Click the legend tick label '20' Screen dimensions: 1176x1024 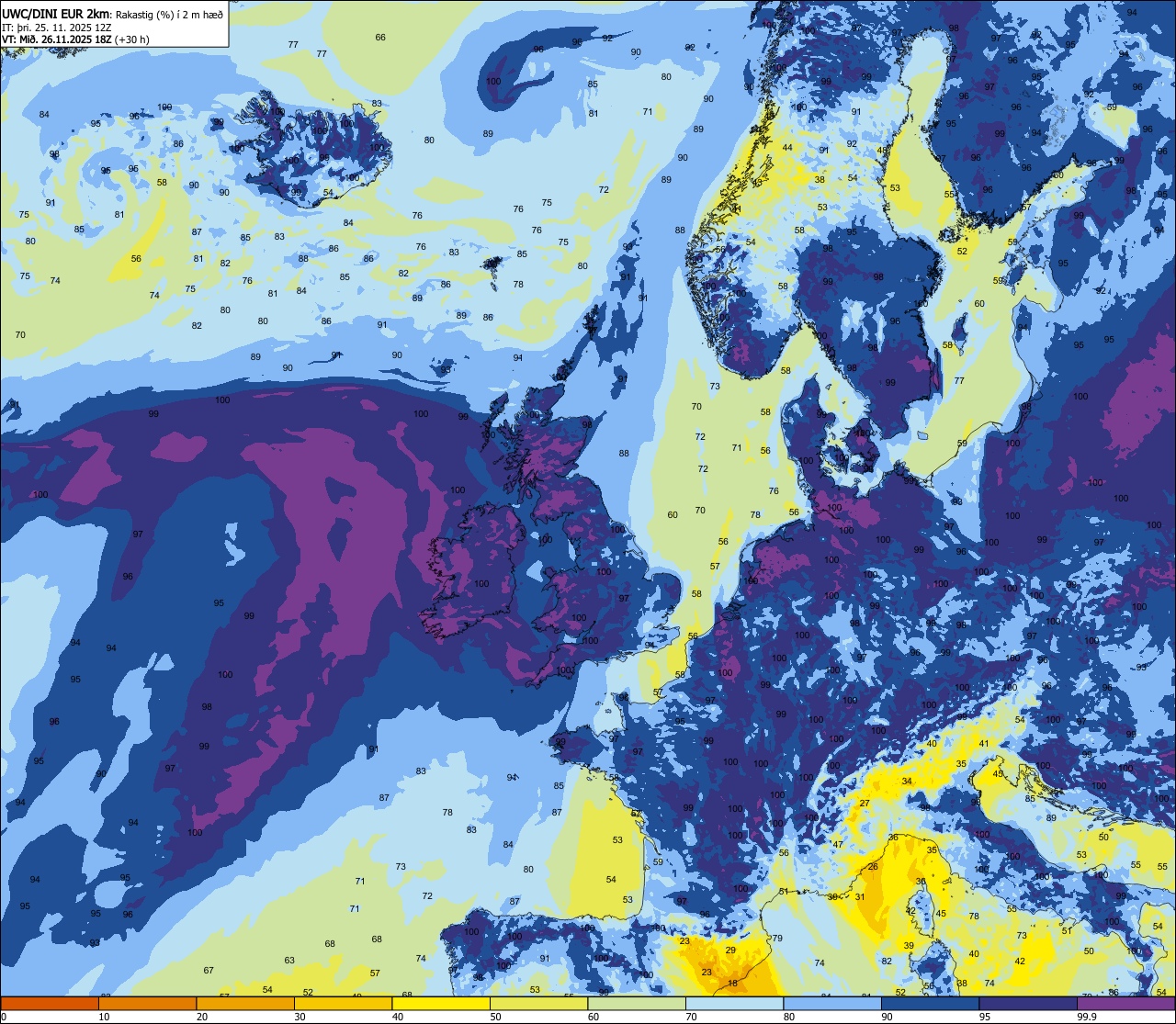pyautogui.click(x=201, y=1017)
